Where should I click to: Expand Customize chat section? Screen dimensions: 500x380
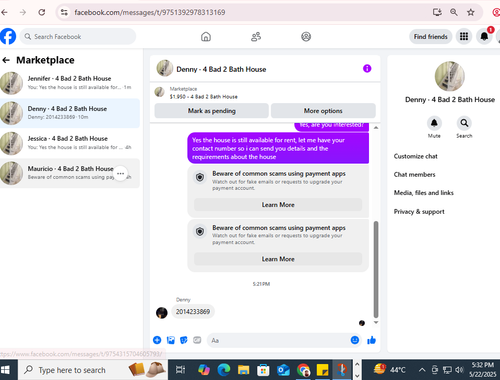(415, 156)
